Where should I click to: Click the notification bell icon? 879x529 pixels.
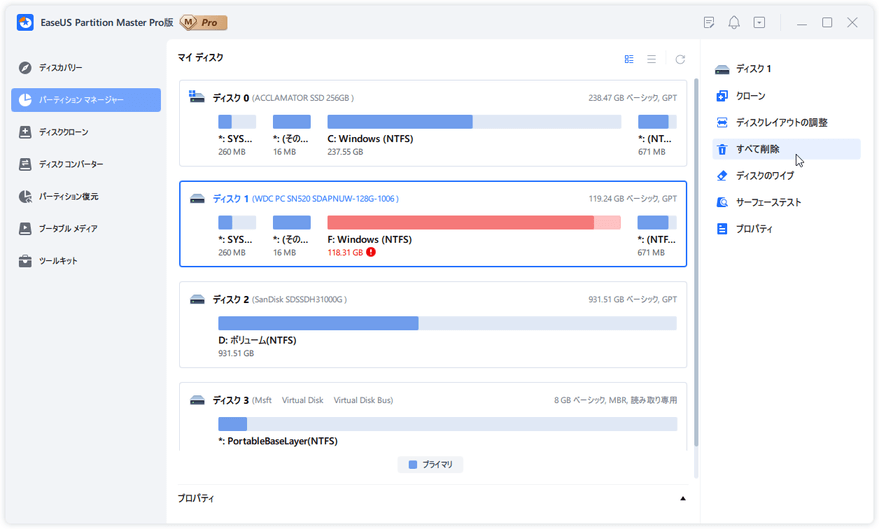[x=734, y=22]
